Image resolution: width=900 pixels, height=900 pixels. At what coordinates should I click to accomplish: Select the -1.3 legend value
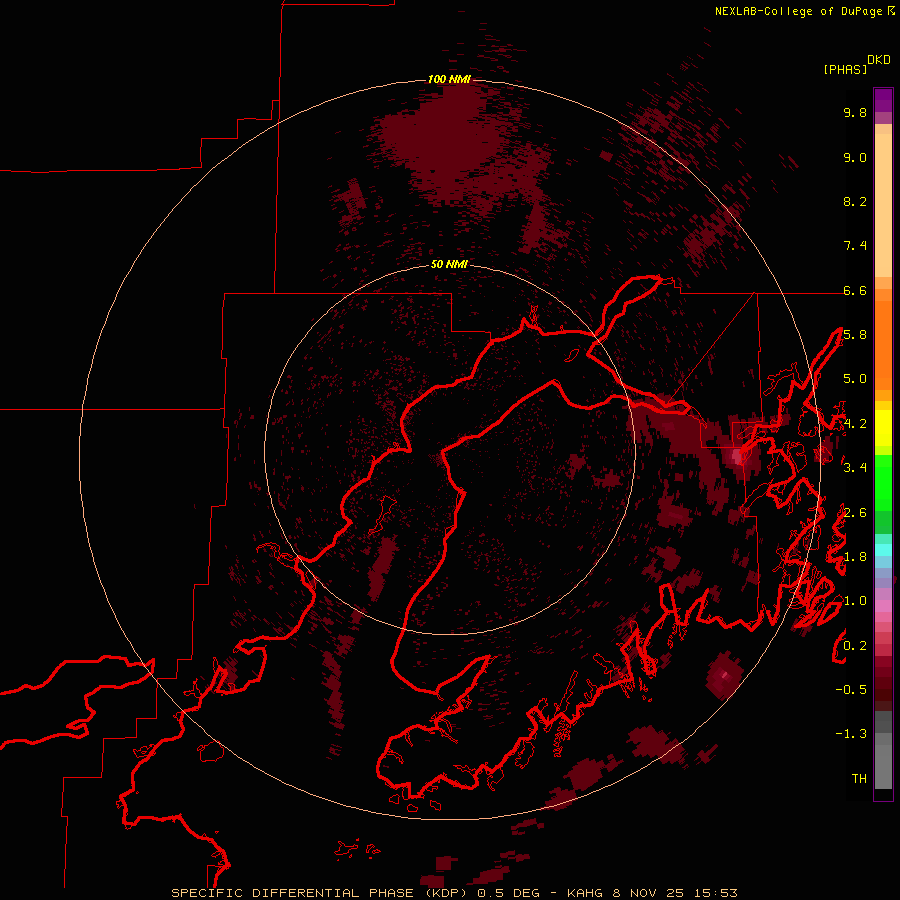(851, 734)
